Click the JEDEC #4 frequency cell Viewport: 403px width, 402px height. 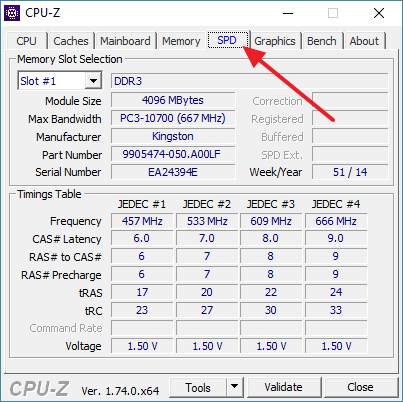coord(336,221)
